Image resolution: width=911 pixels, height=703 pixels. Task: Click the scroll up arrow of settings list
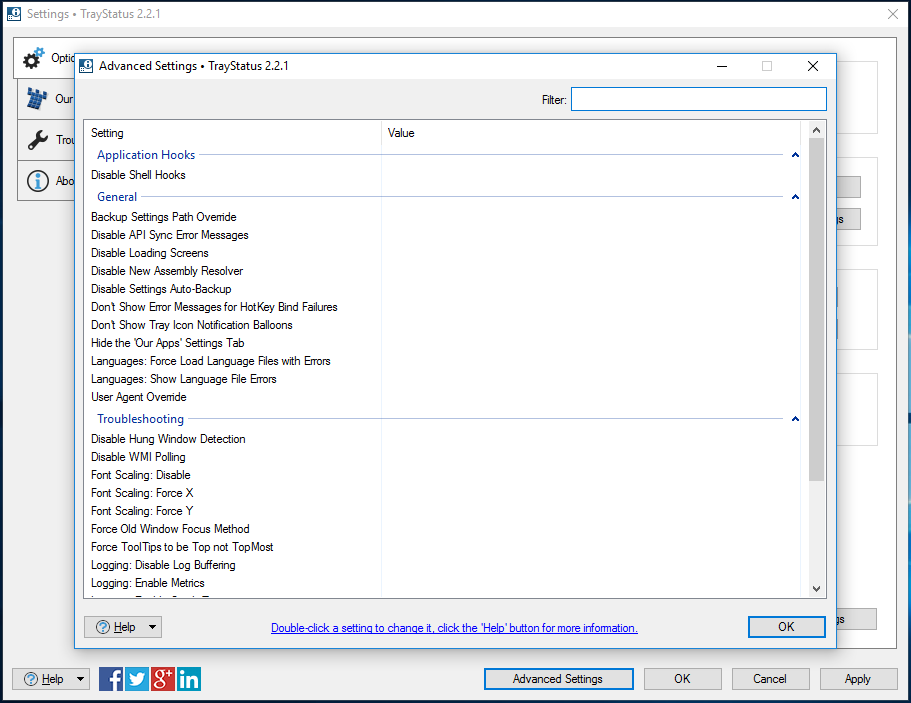[x=816, y=130]
